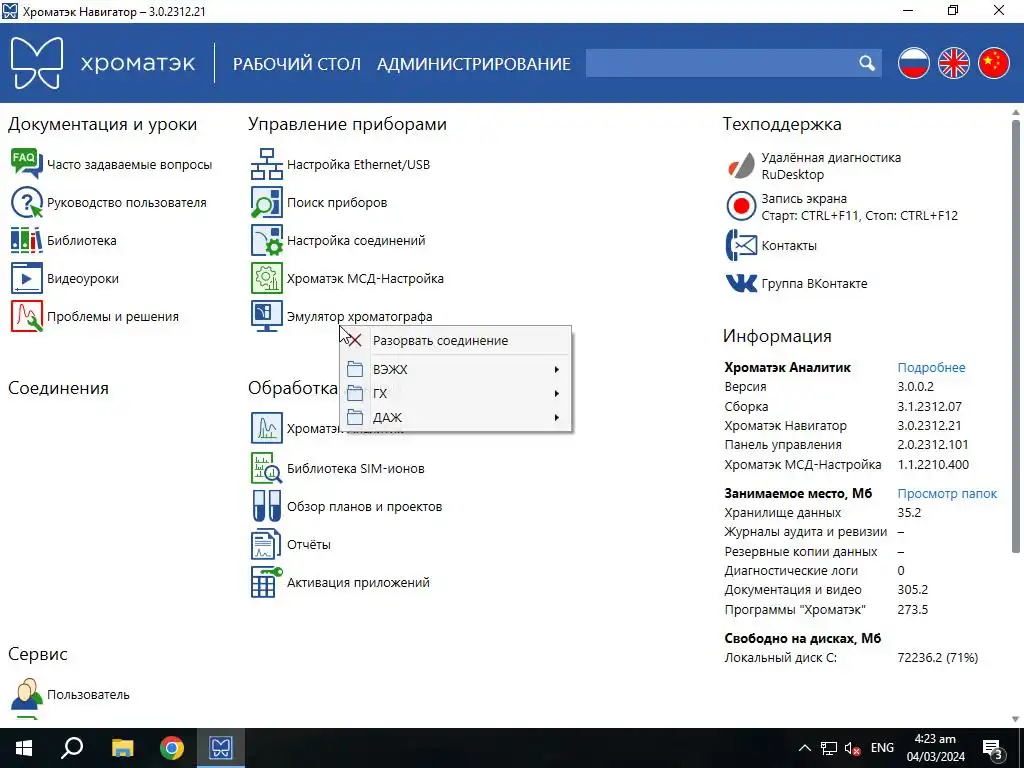The height and width of the screenshot is (768, 1024).
Task: Click the Обзор планов и проектов vials icon
Action: 266,506
